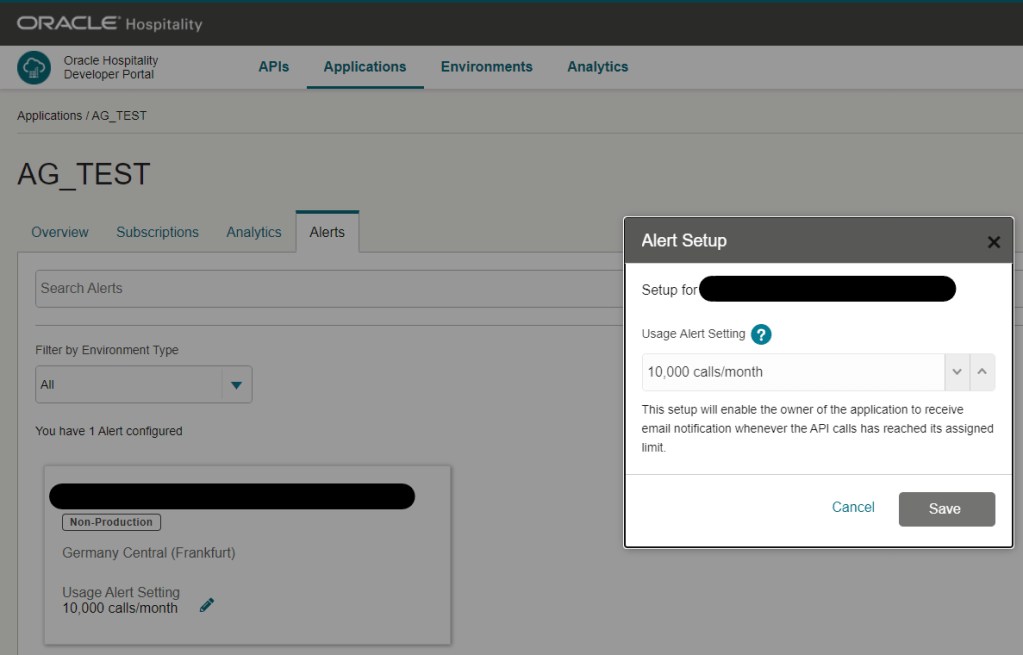Click the help question mark icon
Viewport: 1023px width, 655px height.
761,335
